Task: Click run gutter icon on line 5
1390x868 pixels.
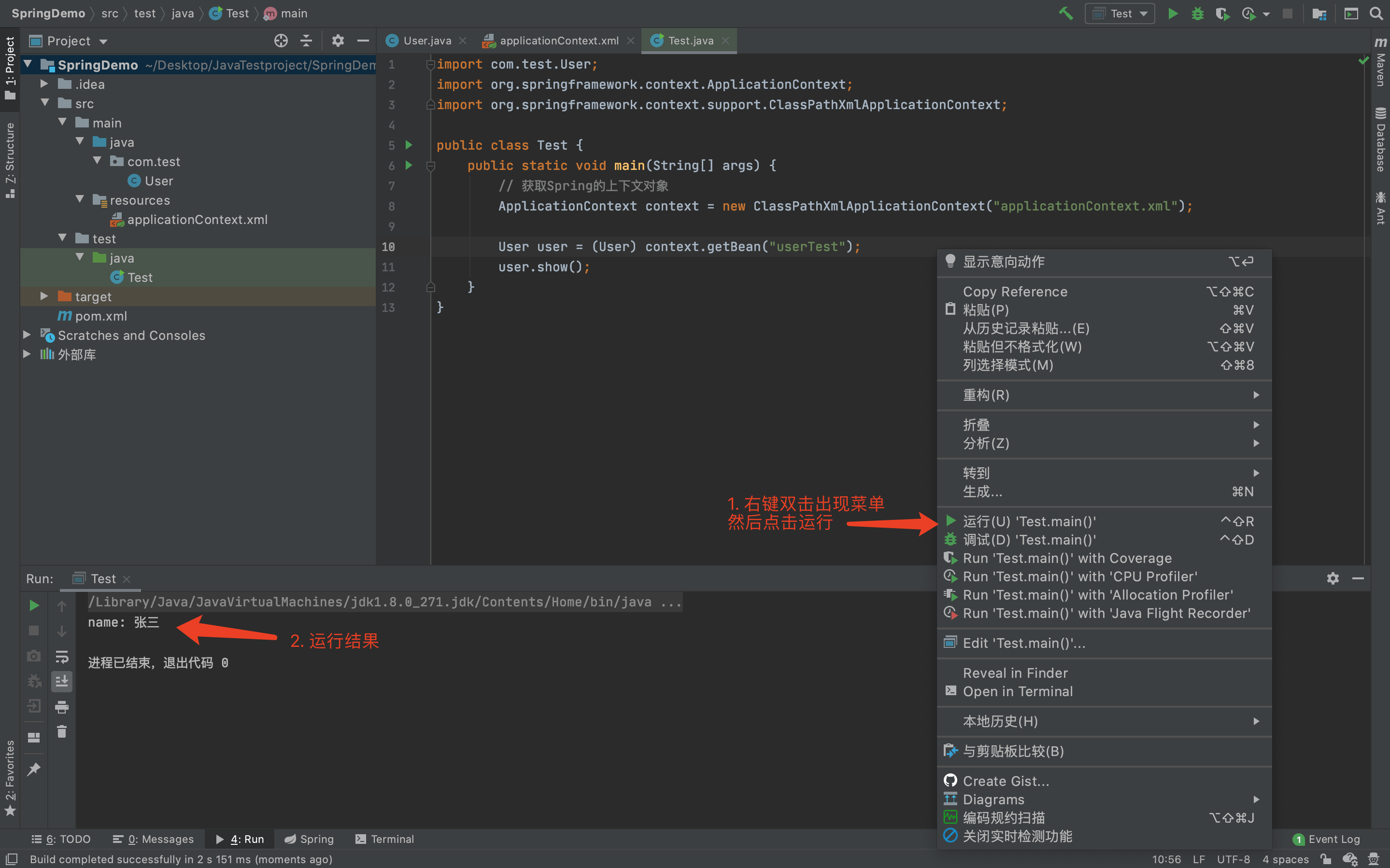Action: pos(409,145)
